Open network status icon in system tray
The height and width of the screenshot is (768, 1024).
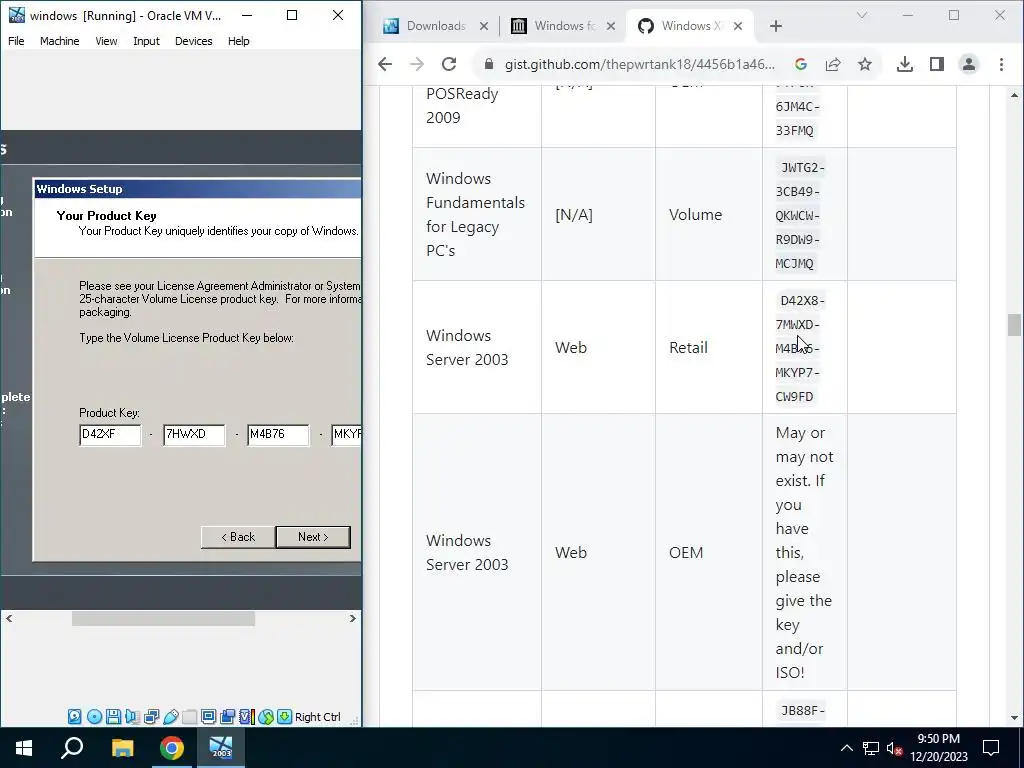tap(871, 748)
